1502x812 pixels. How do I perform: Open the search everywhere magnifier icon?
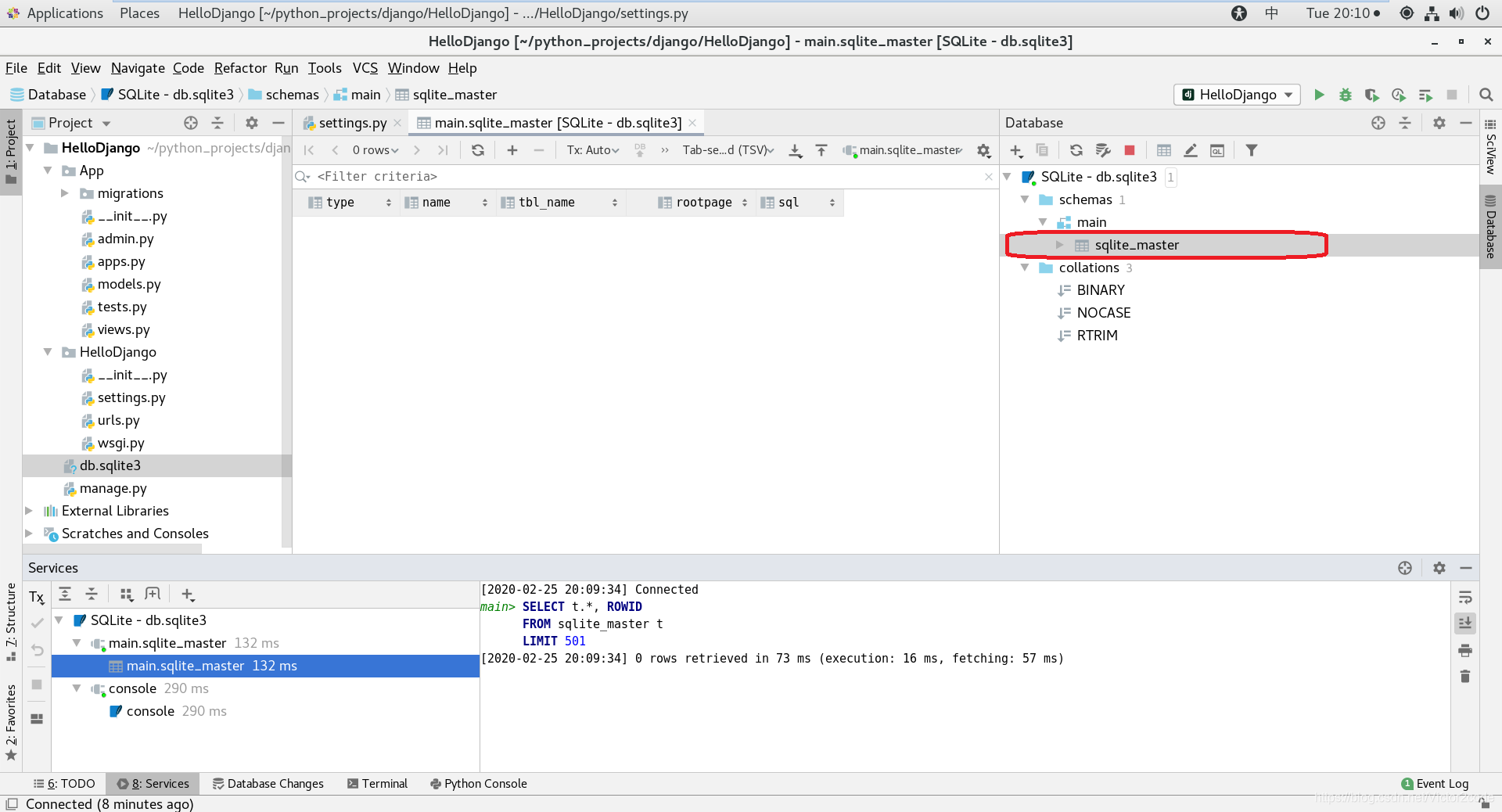point(1486,95)
